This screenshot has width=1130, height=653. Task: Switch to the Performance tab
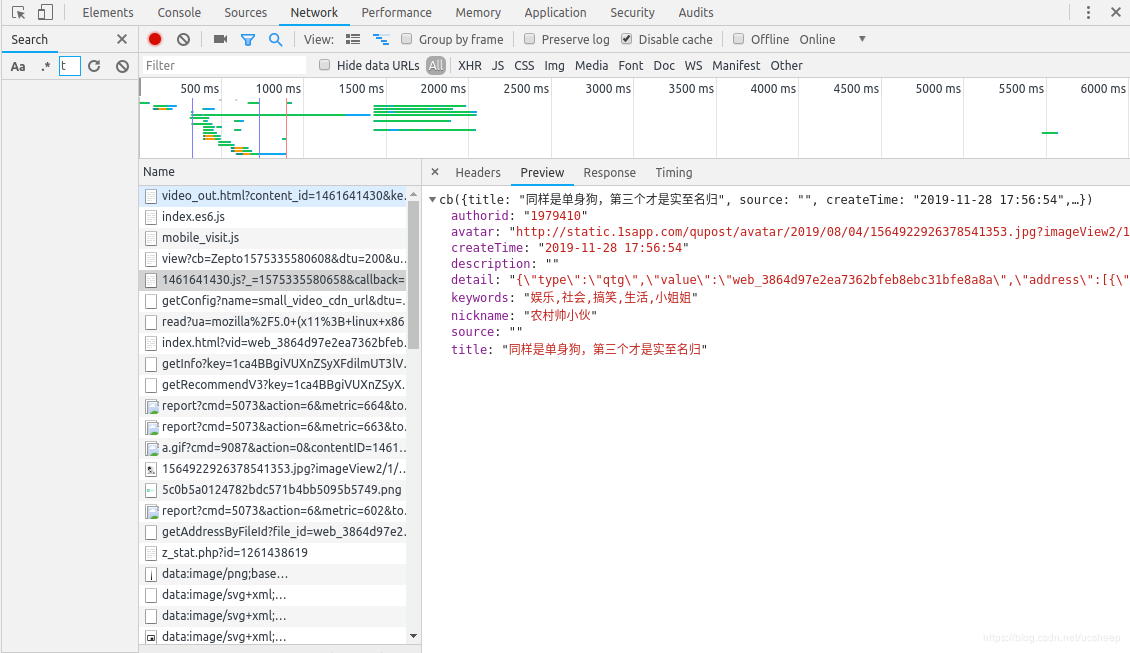point(396,12)
